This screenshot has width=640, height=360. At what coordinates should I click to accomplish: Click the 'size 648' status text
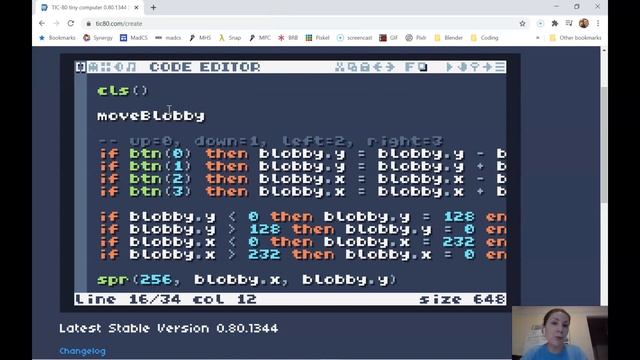462,299
